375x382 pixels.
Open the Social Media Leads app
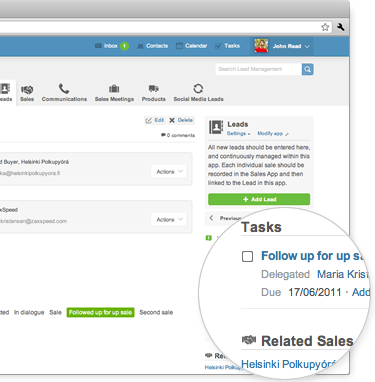[x=198, y=93]
